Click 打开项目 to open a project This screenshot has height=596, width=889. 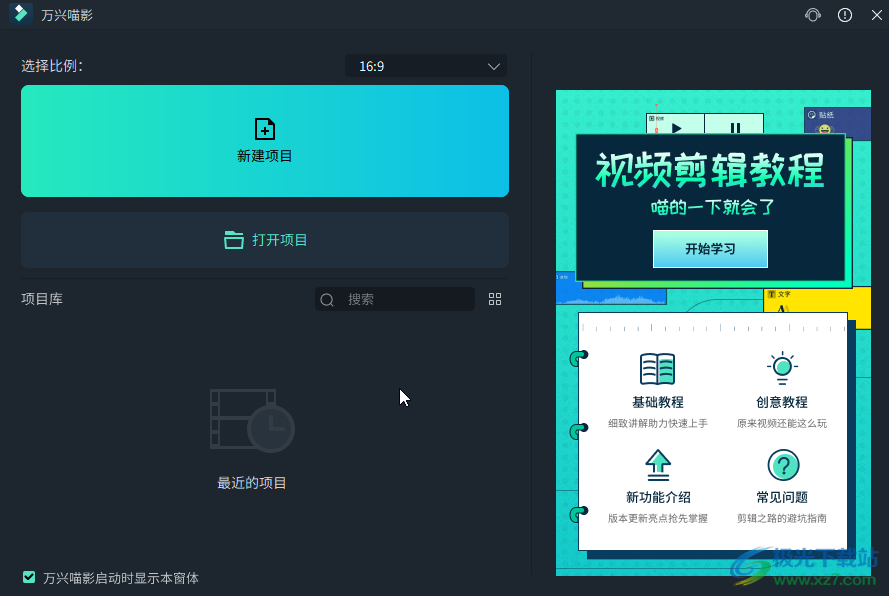tap(265, 240)
